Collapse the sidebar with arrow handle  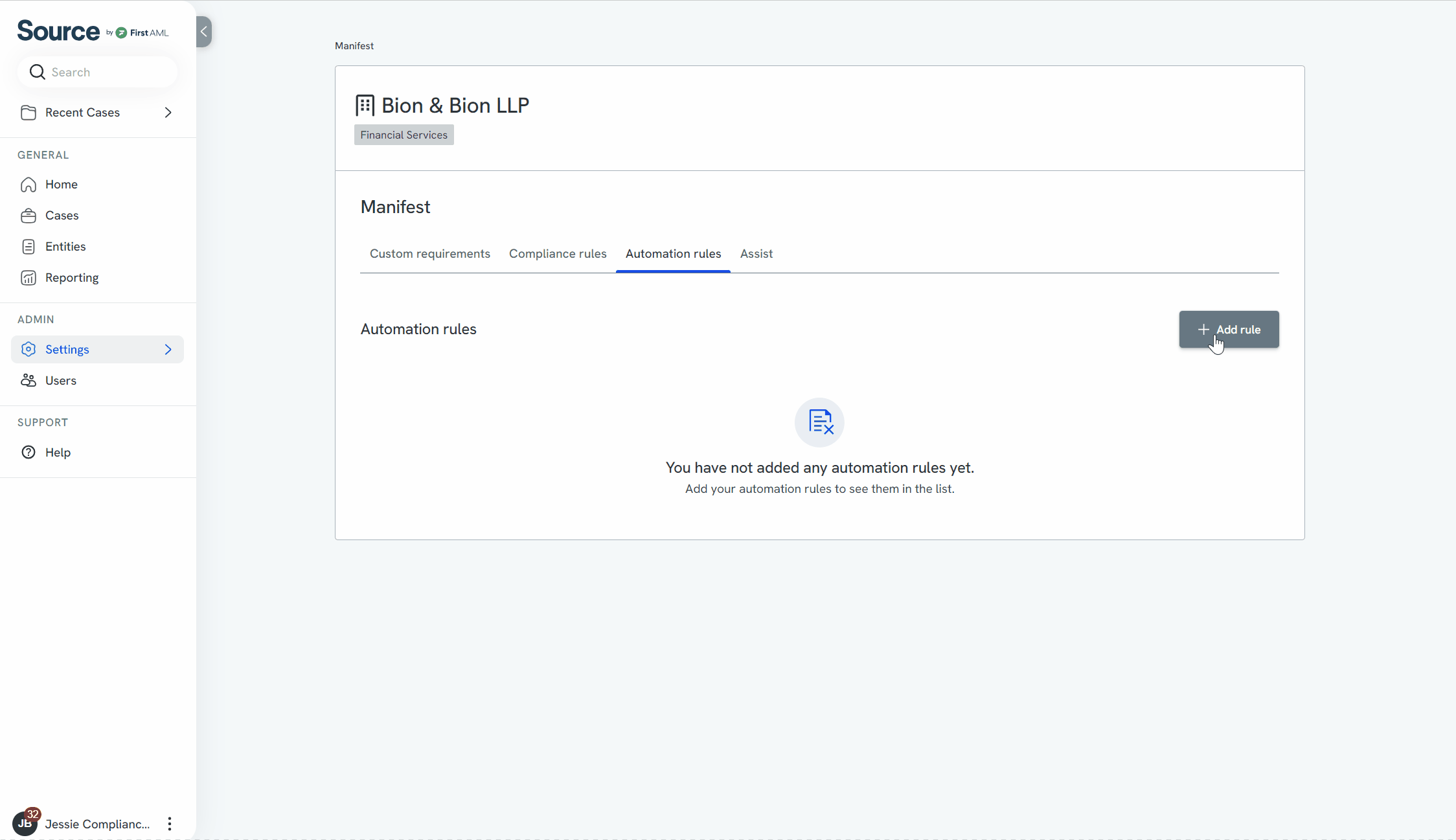coord(204,32)
